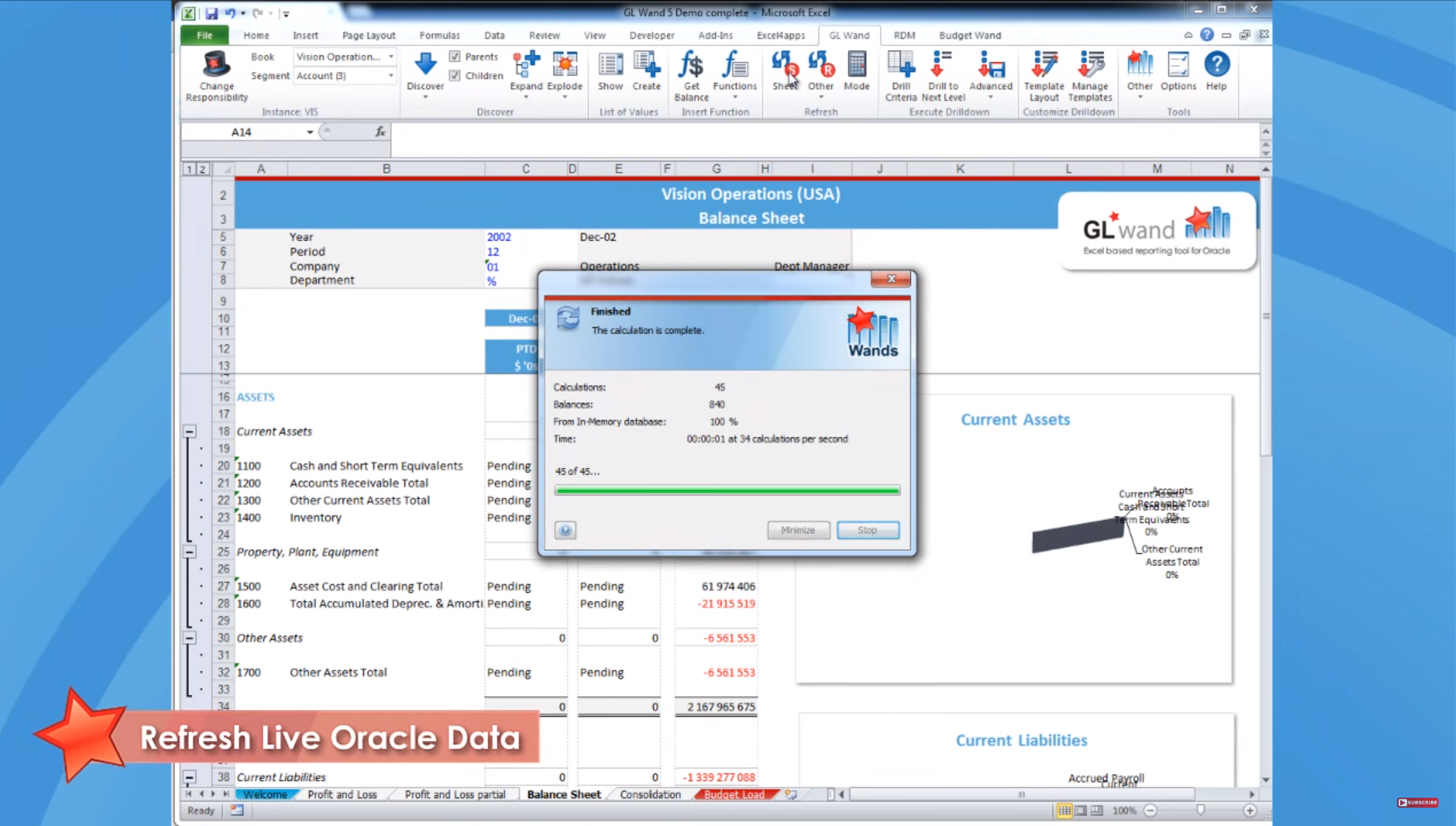Open the Book dropdown

coord(391,57)
